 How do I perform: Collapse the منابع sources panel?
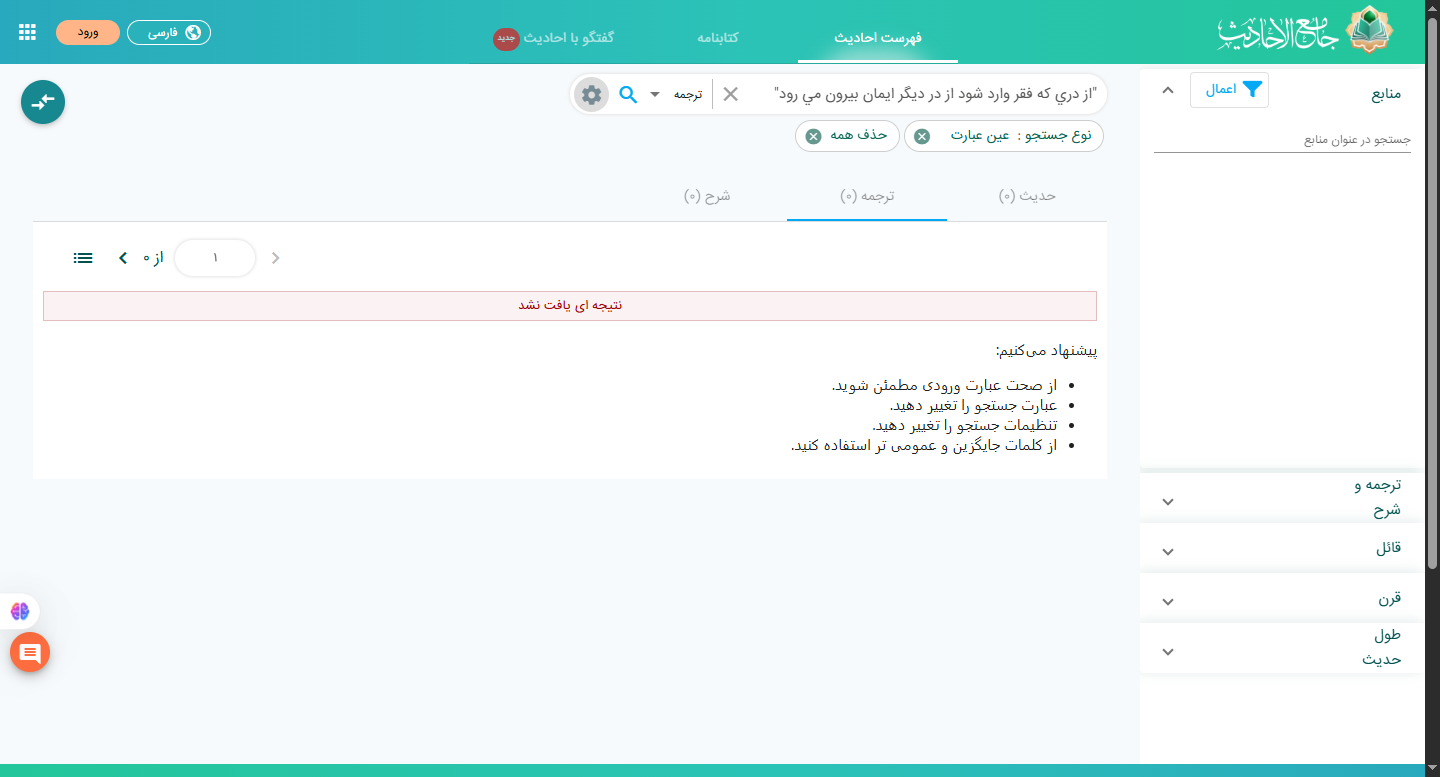(1167, 90)
